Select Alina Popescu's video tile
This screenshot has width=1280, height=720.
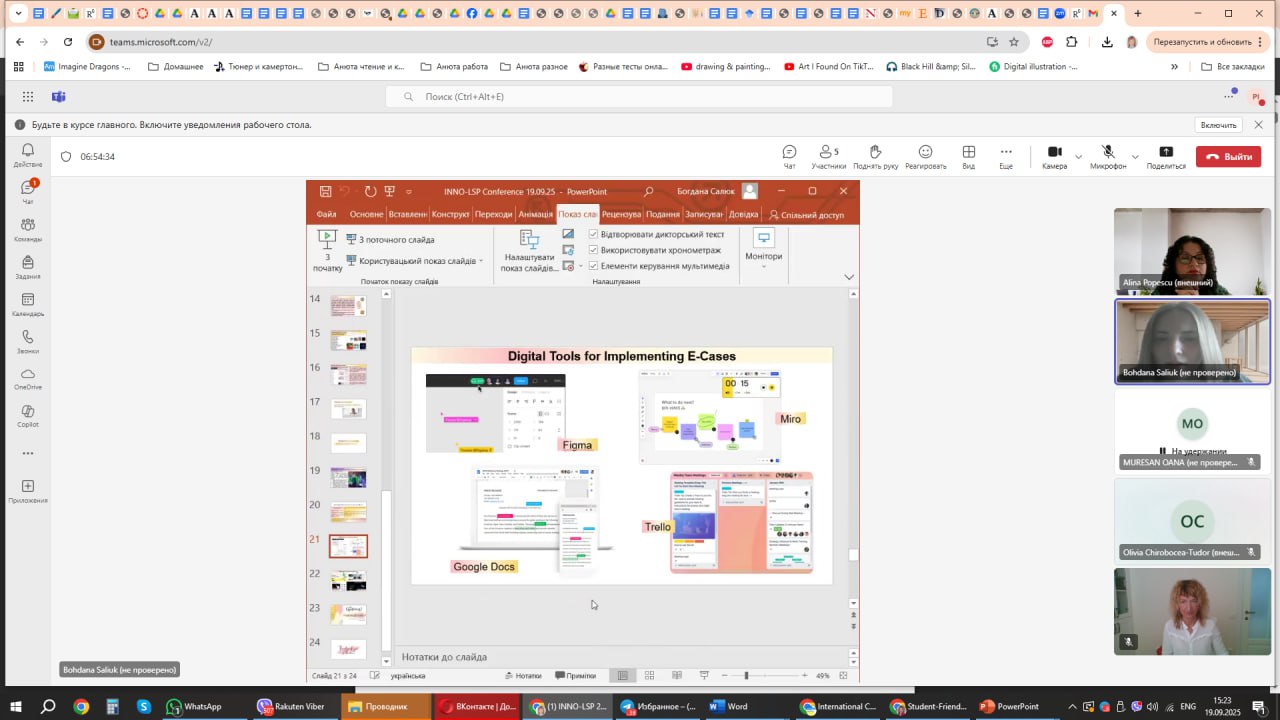1192,250
